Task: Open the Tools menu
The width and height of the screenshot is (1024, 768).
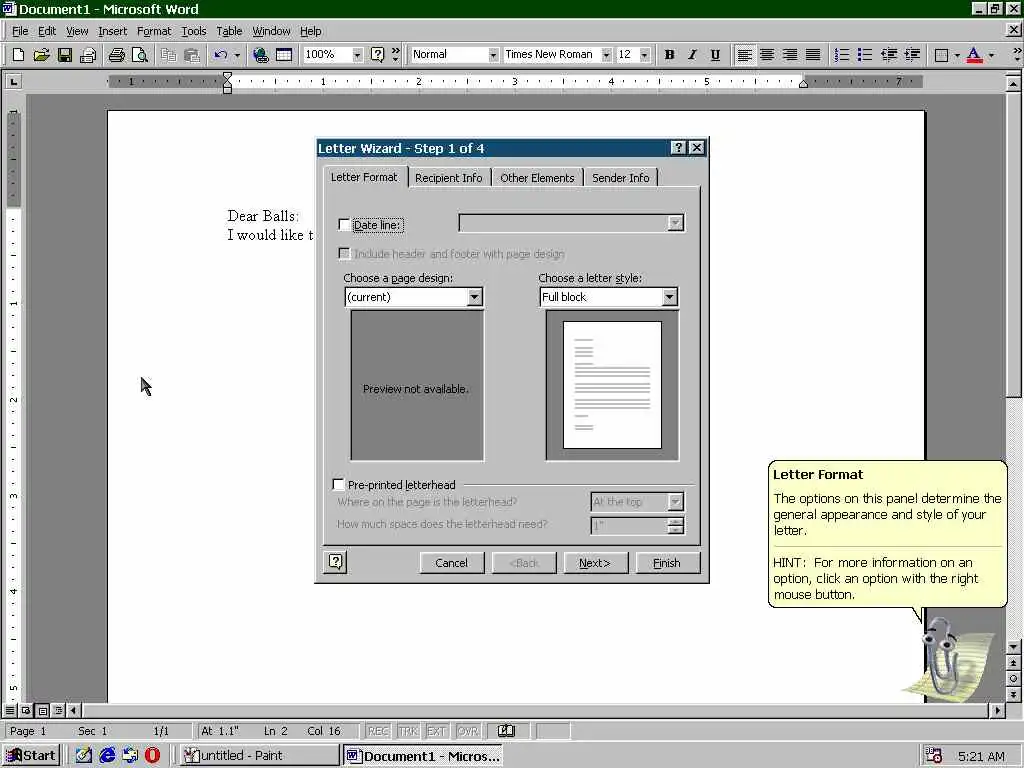Action: [193, 31]
